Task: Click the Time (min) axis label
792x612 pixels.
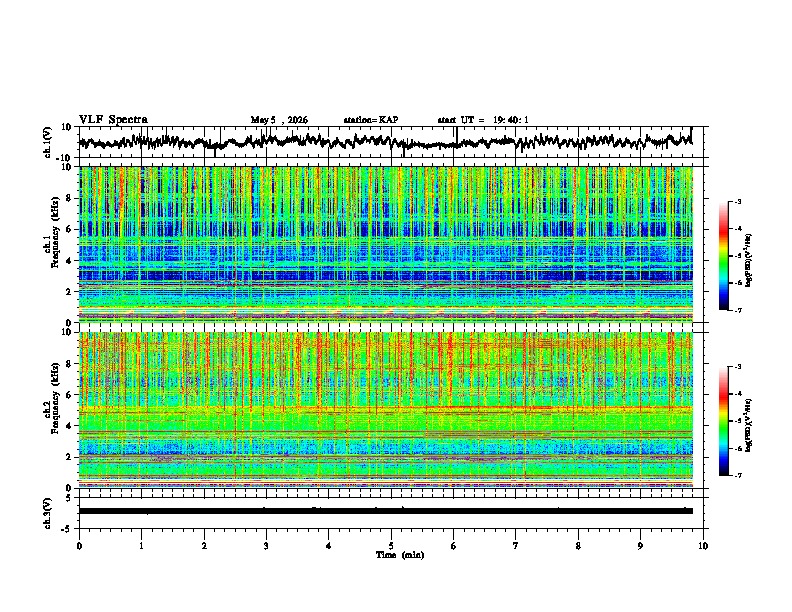Action: [400, 555]
